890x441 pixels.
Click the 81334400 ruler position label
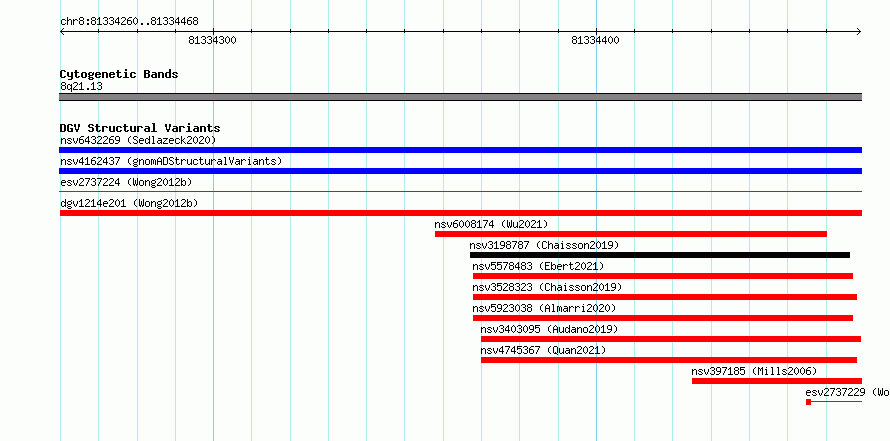click(x=595, y=40)
